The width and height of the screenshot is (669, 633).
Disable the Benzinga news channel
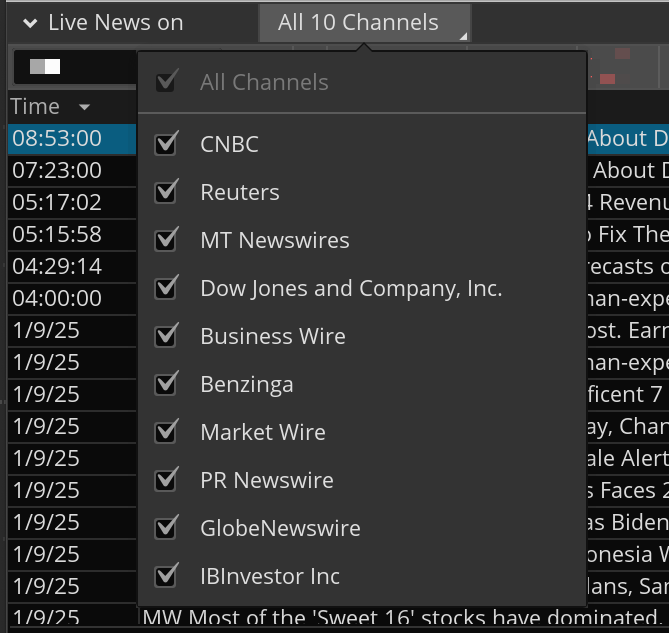(167, 384)
